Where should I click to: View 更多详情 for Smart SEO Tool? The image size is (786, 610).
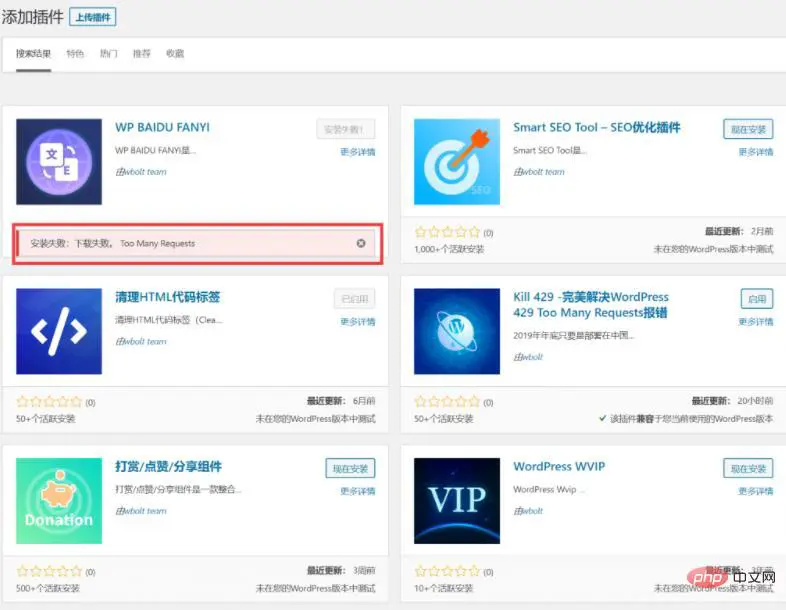coord(755,152)
